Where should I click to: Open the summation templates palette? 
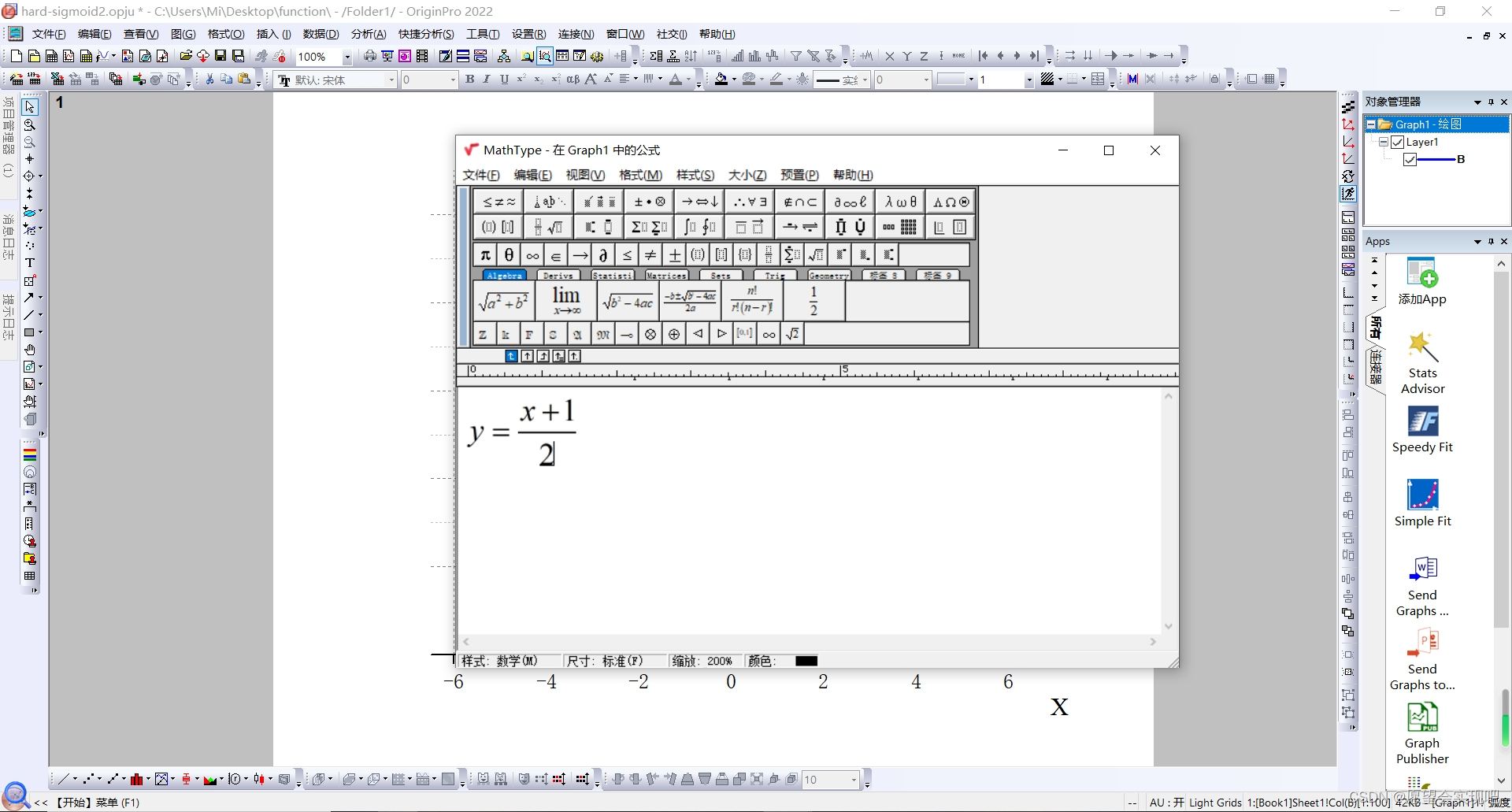pyautogui.click(x=650, y=228)
